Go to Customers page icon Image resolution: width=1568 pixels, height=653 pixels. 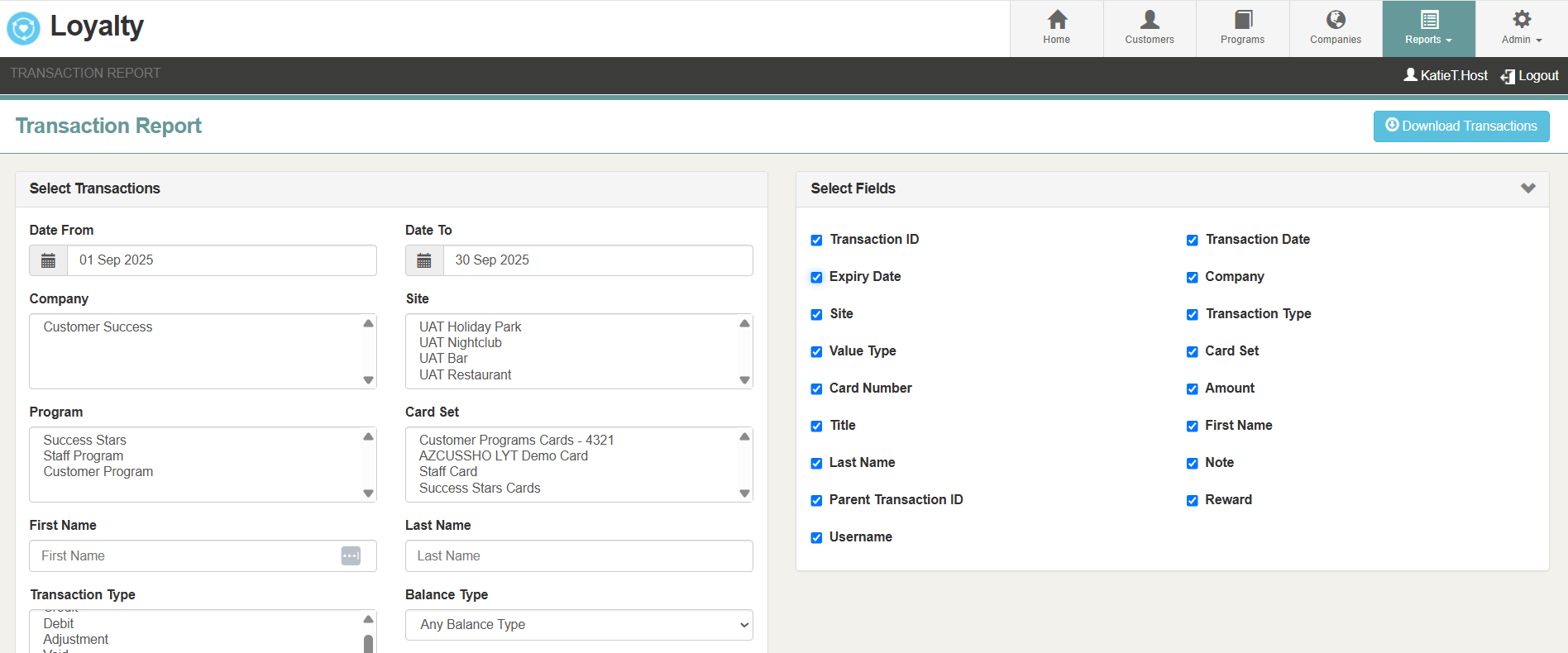1149,20
